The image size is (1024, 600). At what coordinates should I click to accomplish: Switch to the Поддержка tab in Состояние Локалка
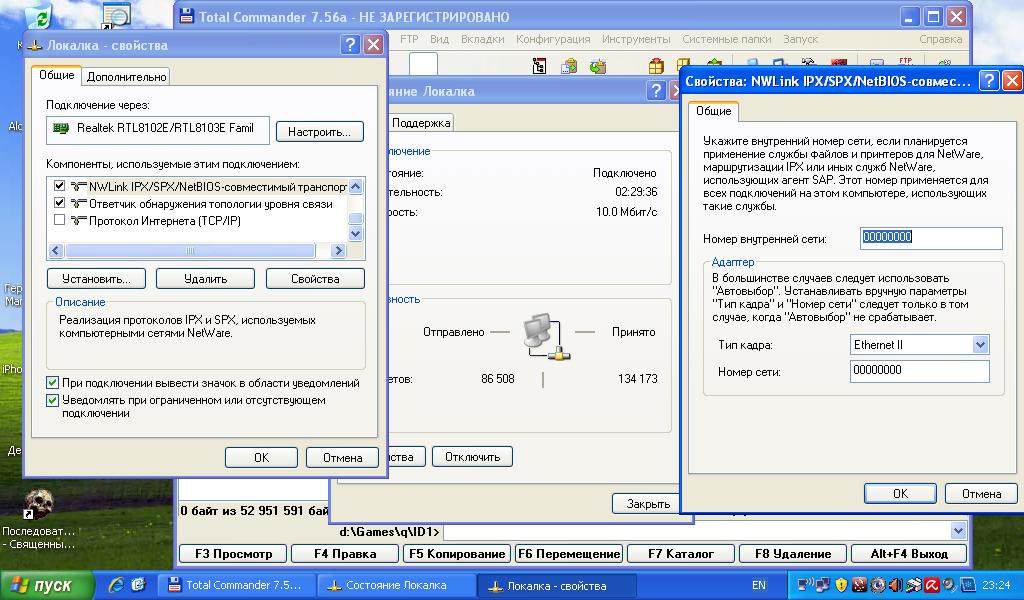click(x=421, y=123)
